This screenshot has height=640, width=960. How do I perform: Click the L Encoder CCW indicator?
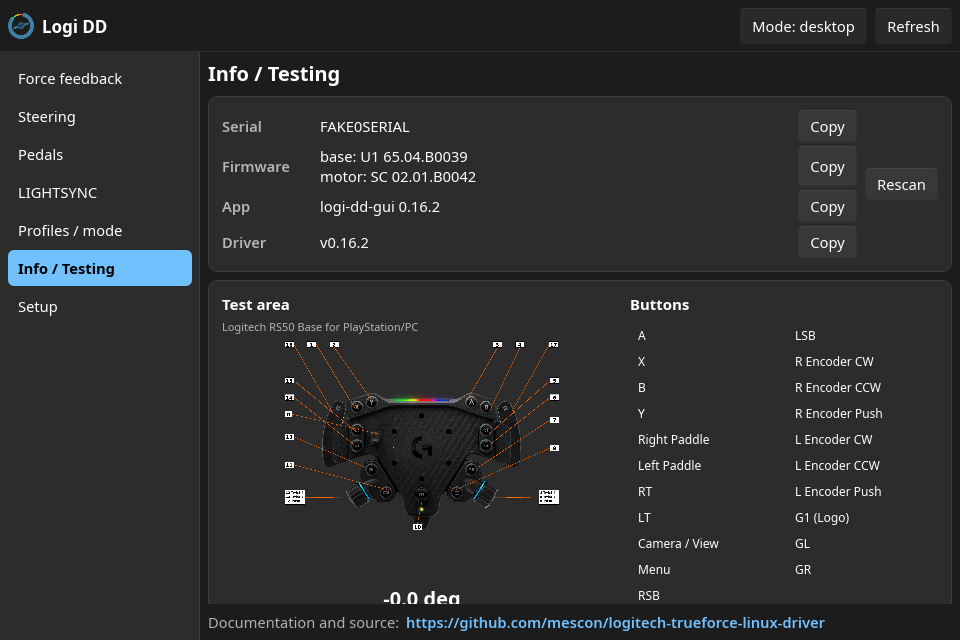[837, 465]
